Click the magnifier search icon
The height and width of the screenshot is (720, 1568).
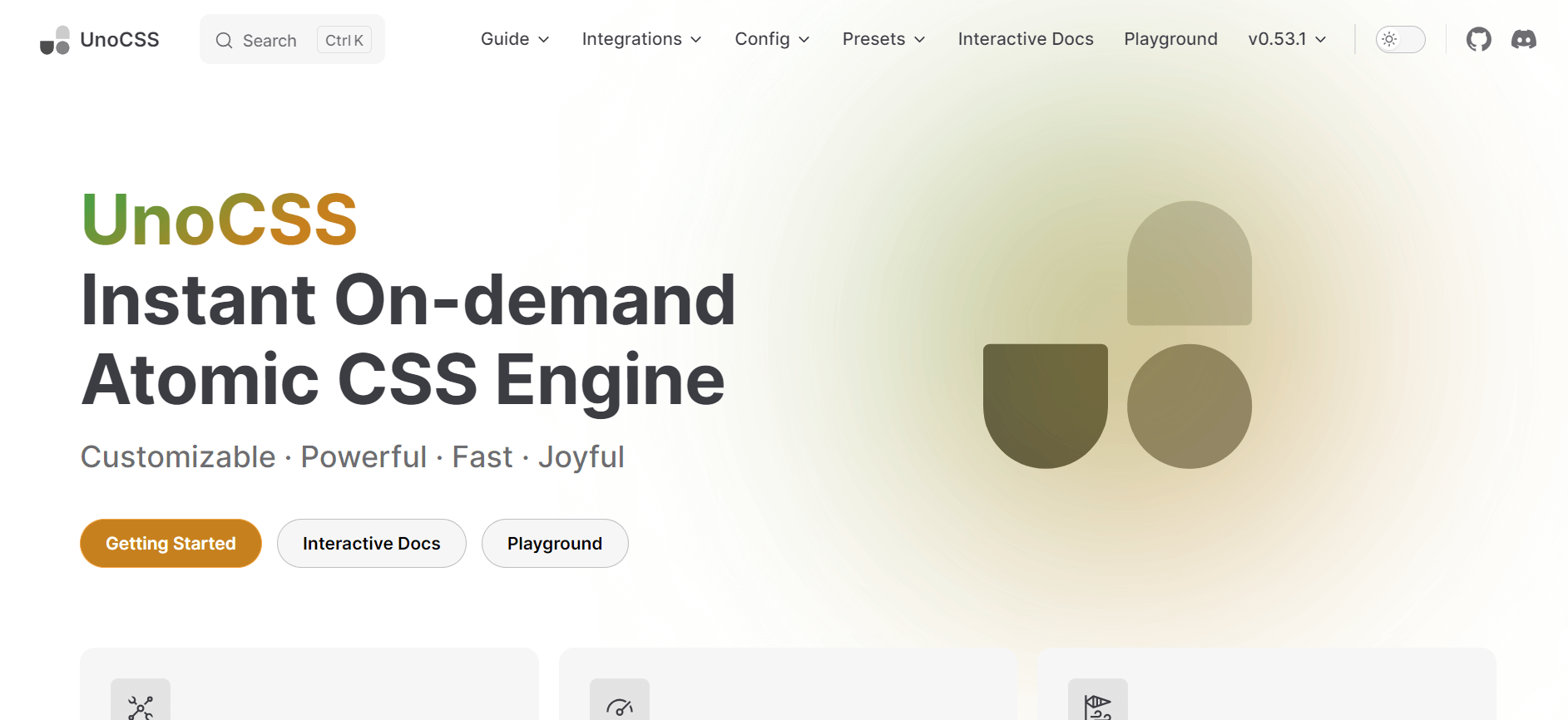tap(224, 40)
